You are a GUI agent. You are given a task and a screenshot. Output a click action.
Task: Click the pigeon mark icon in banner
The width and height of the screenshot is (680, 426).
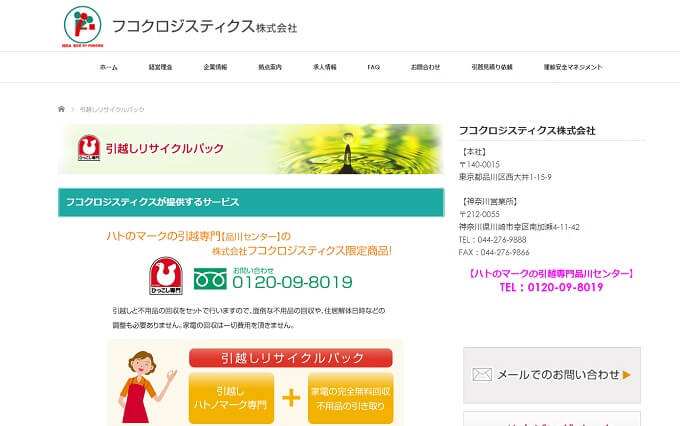(89, 148)
